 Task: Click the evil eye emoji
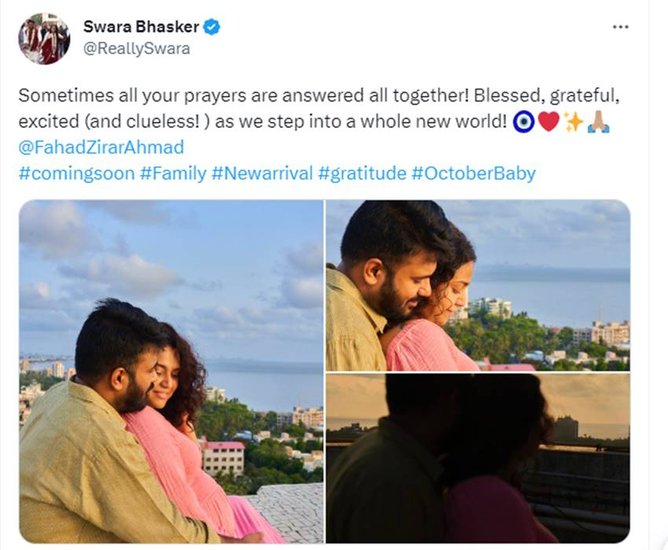(x=523, y=122)
